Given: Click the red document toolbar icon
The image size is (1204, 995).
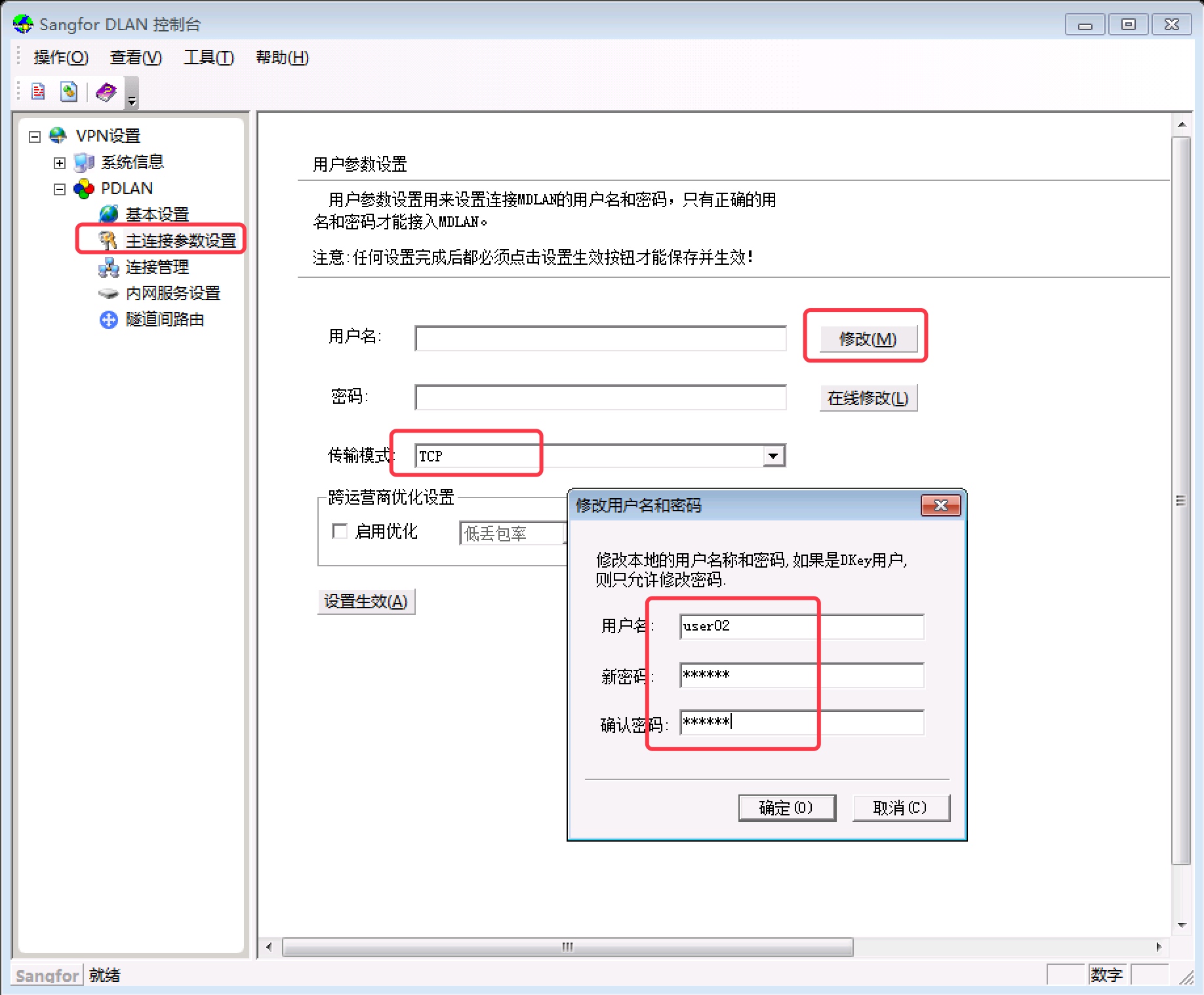Looking at the screenshot, I should point(39,92).
